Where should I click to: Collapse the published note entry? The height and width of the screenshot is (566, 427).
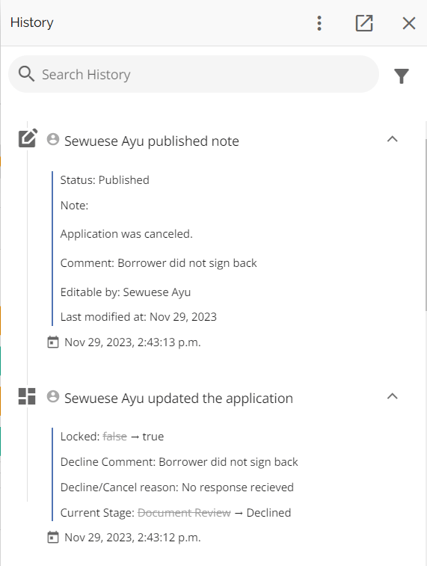(x=392, y=139)
